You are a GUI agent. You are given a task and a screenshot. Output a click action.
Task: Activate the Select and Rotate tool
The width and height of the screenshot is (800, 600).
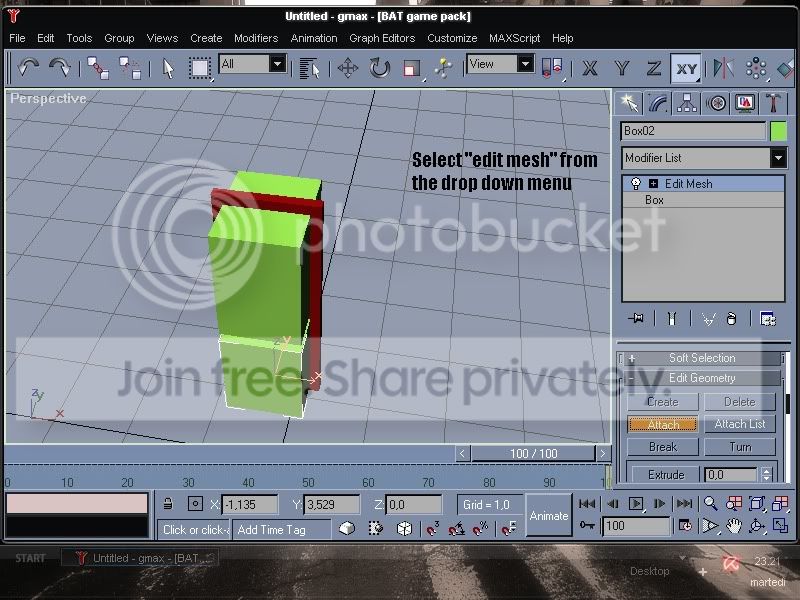379,68
